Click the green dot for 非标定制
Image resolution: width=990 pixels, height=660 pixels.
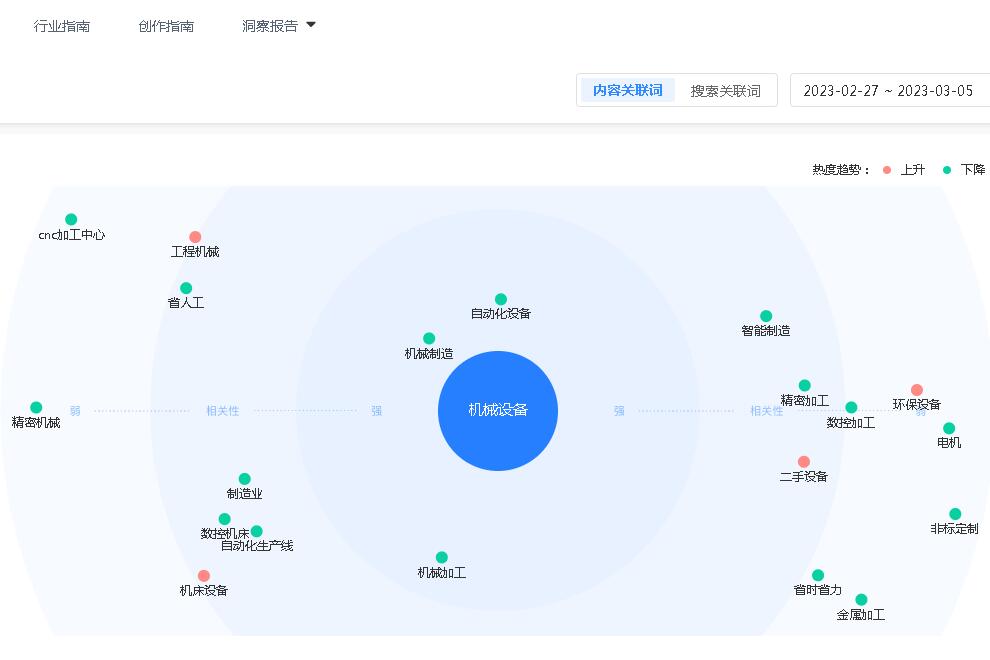click(955, 514)
